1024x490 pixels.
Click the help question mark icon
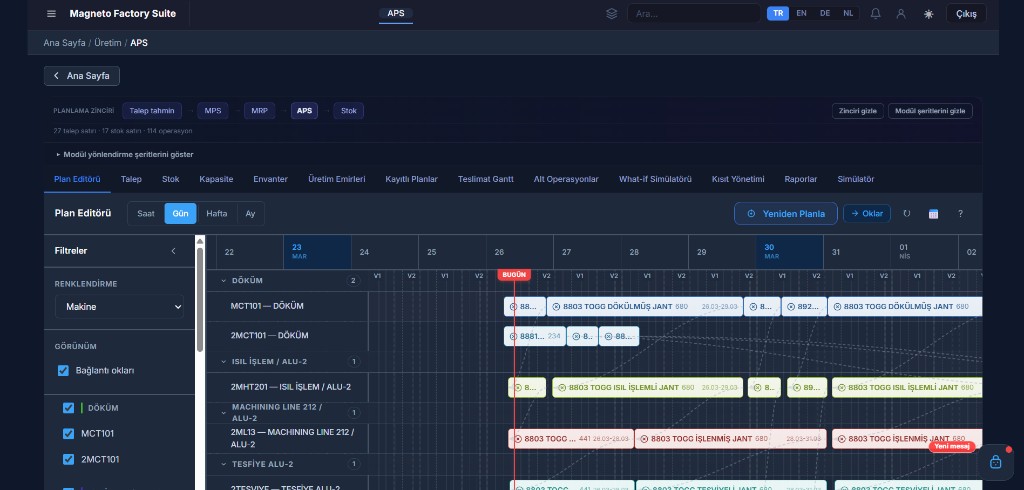point(960,213)
